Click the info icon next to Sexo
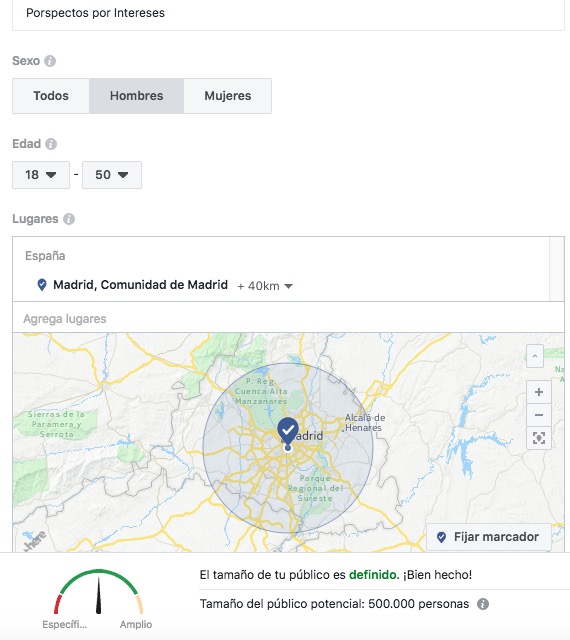Viewport: 570px width, 640px height. coord(50,61)
